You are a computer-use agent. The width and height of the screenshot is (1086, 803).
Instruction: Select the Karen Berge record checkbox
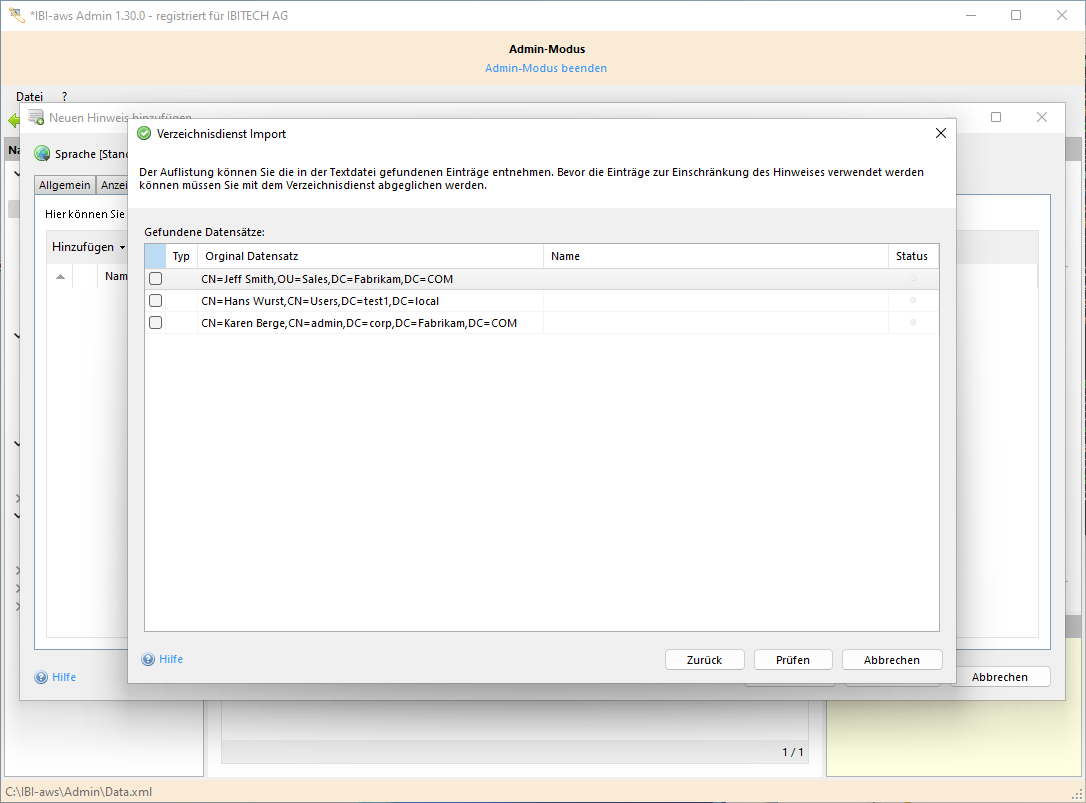(155, 323)
